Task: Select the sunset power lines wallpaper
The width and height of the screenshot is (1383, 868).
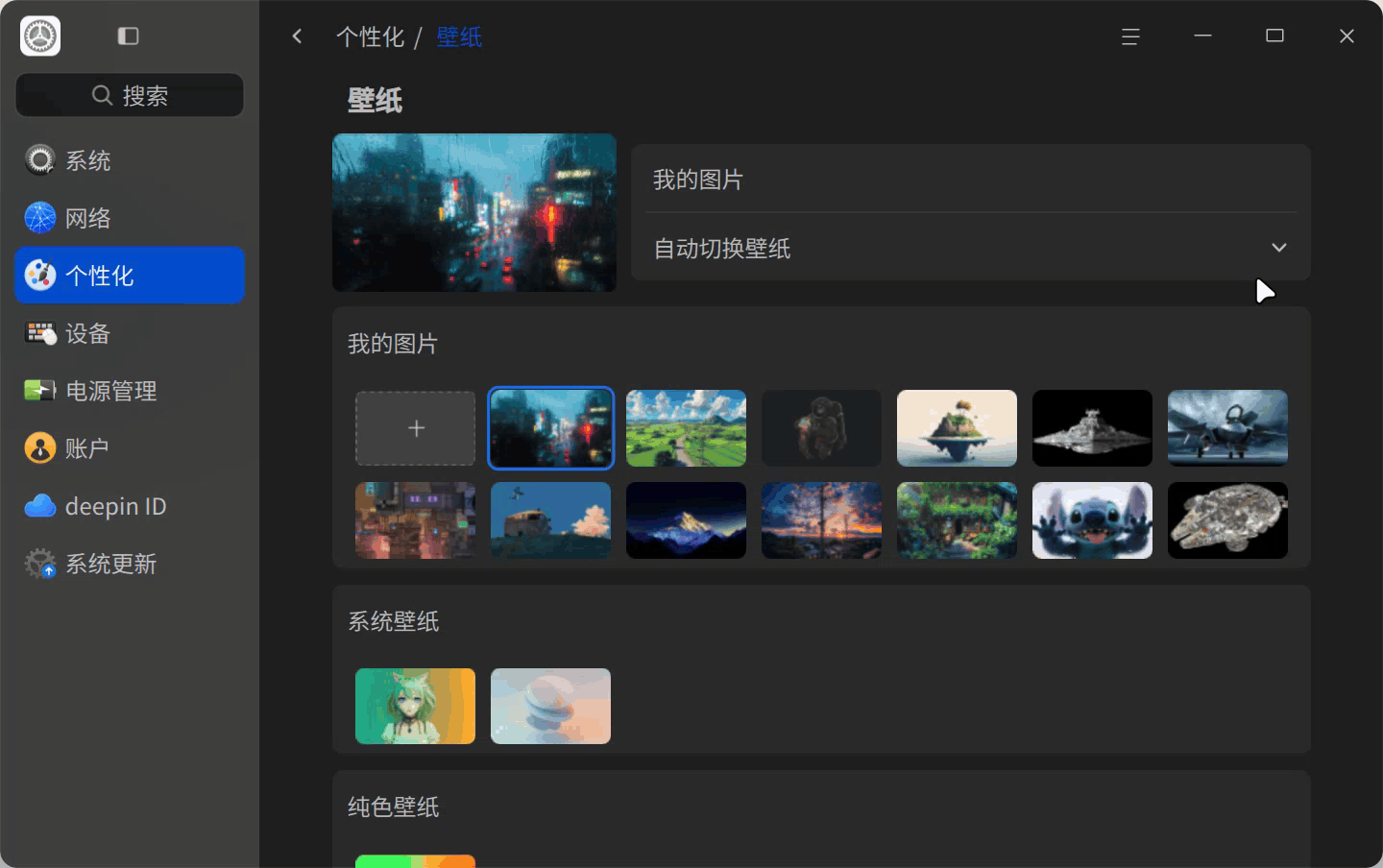Action: (821, 520)
